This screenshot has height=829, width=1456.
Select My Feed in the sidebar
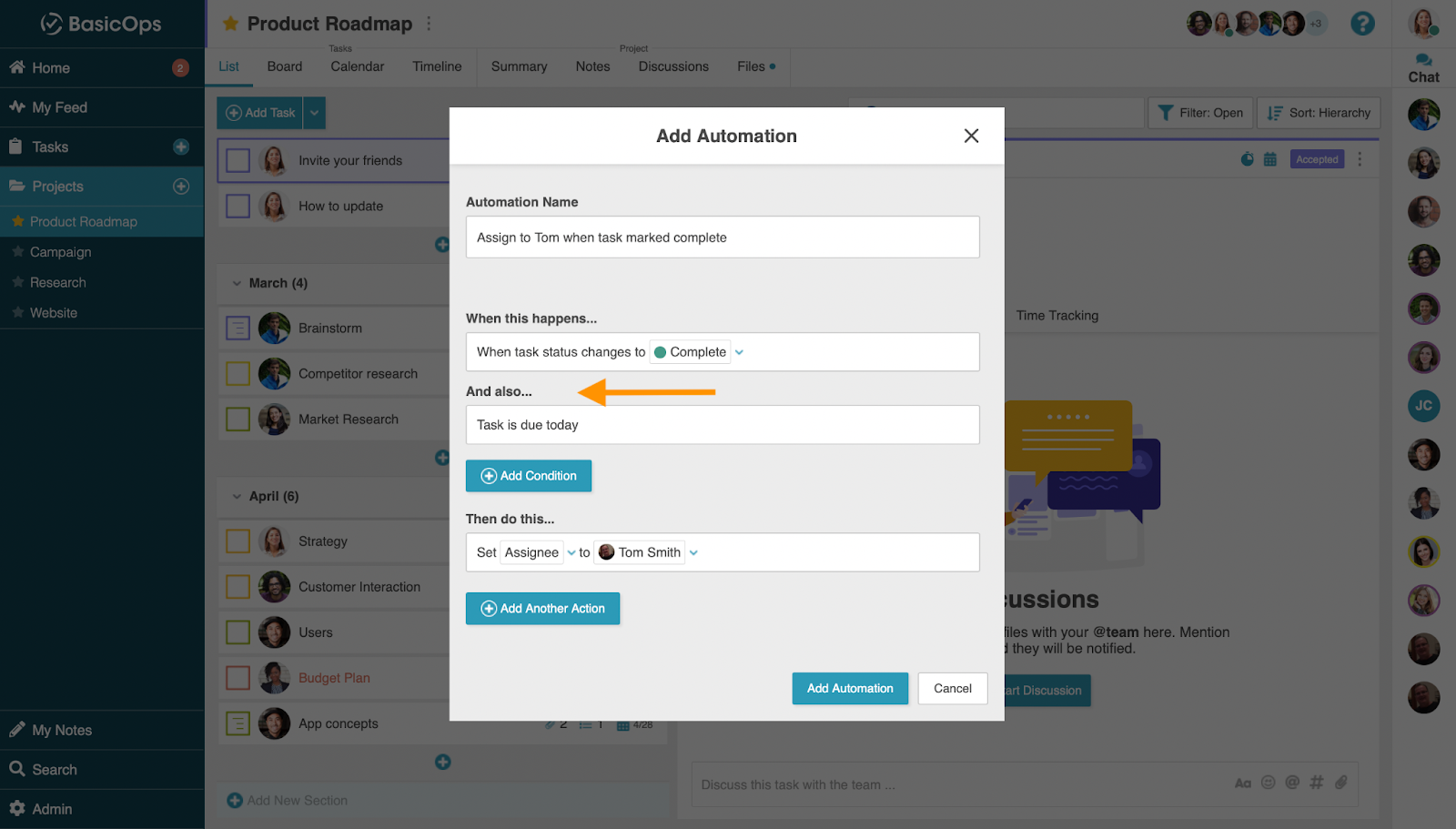click(59, 106)
